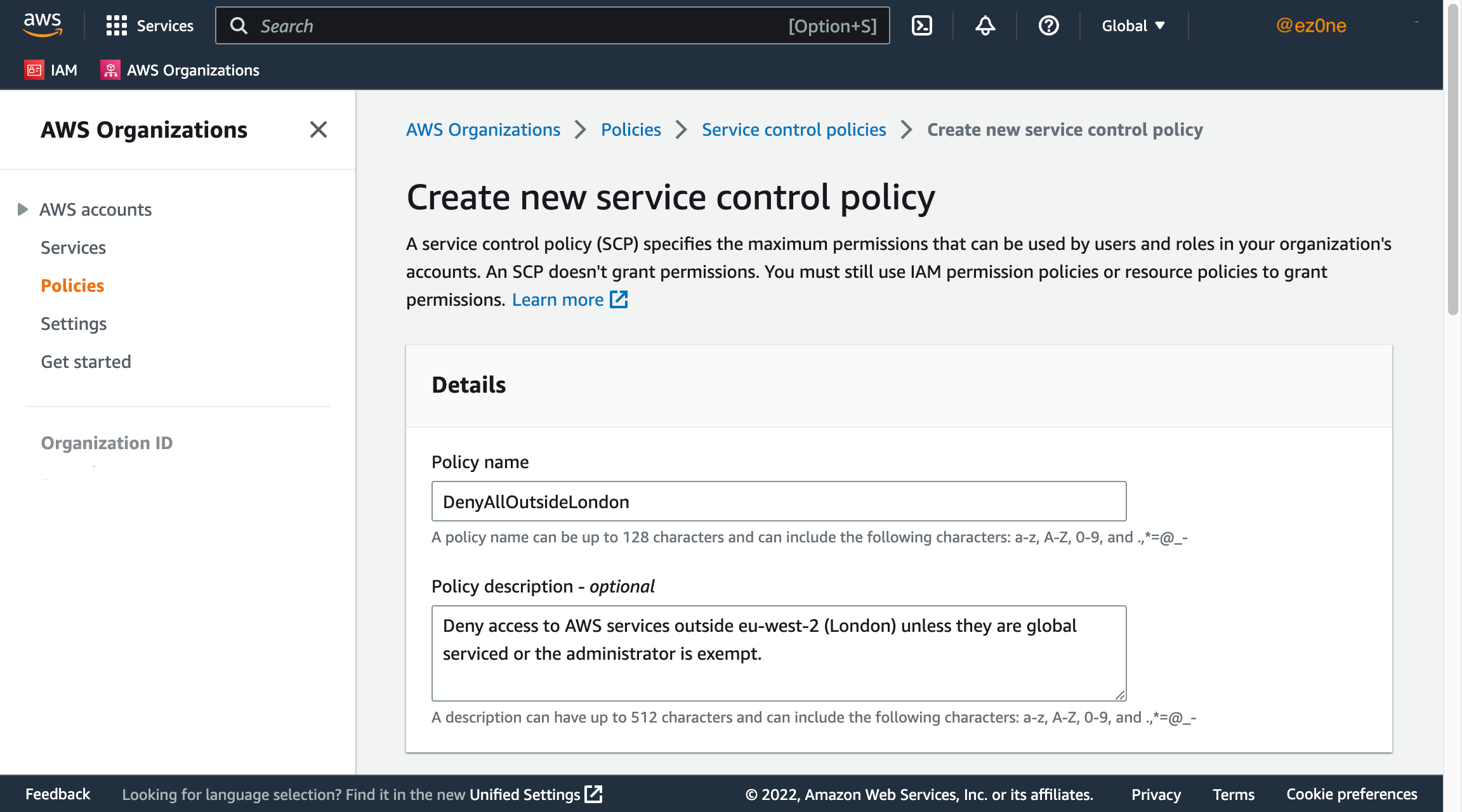The width and height of the screenshot is (1462, 812).
Task: Click the AWS Organizations shortcut icon
Action: 110,70
